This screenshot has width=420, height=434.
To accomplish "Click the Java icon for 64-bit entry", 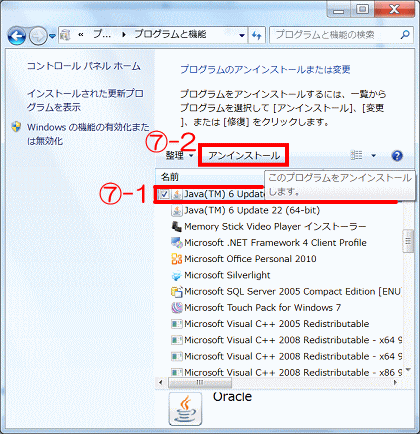I will coord(177,210).
